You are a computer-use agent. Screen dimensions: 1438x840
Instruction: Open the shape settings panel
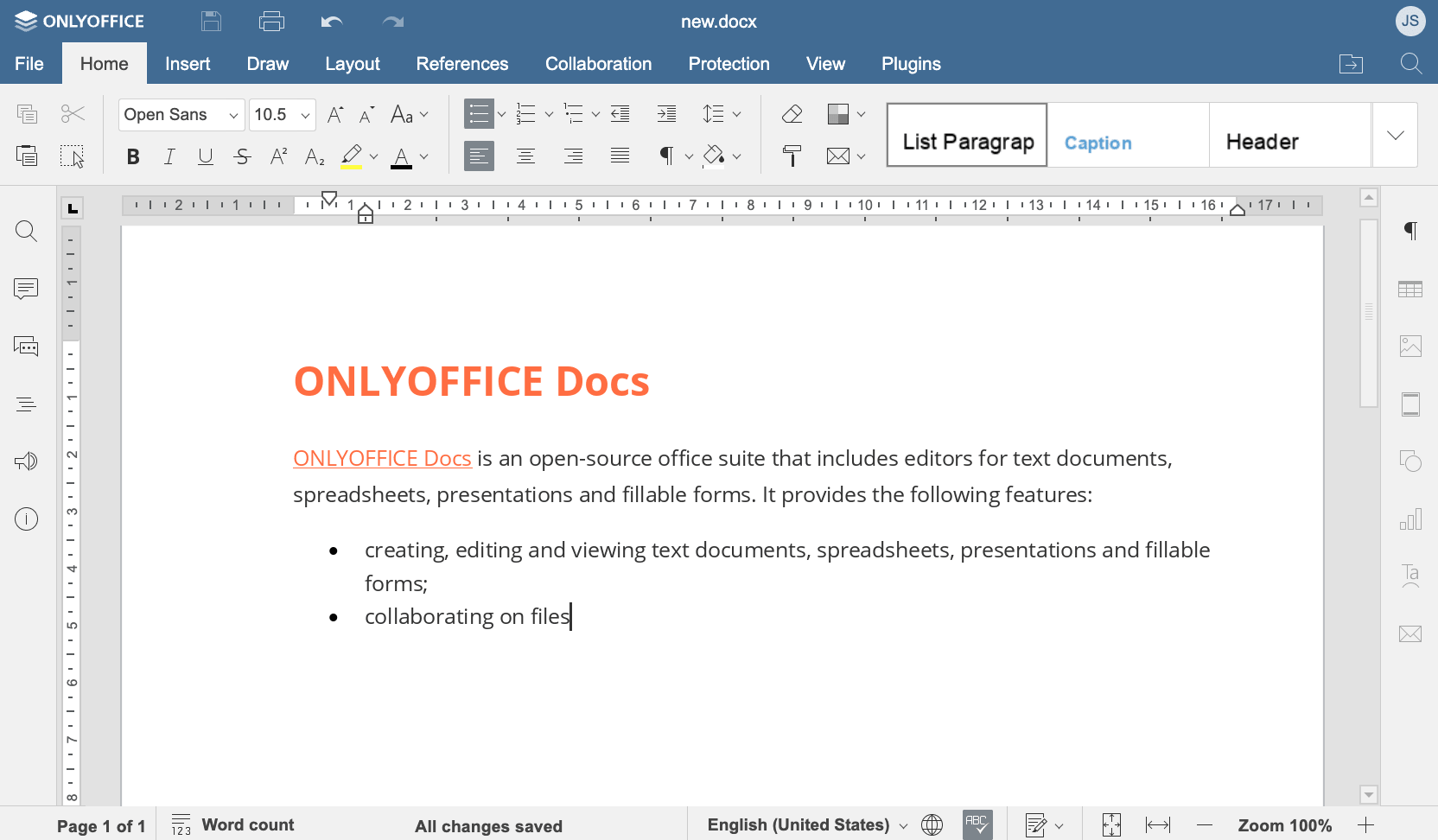pyautogui.click(x=1410, y=461)
